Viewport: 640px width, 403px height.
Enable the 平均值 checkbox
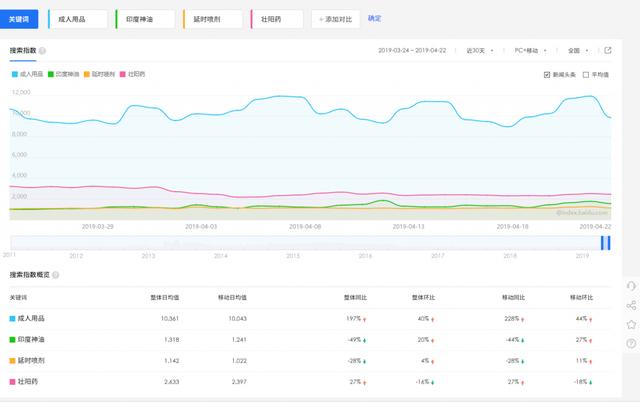tap(587, 74)
